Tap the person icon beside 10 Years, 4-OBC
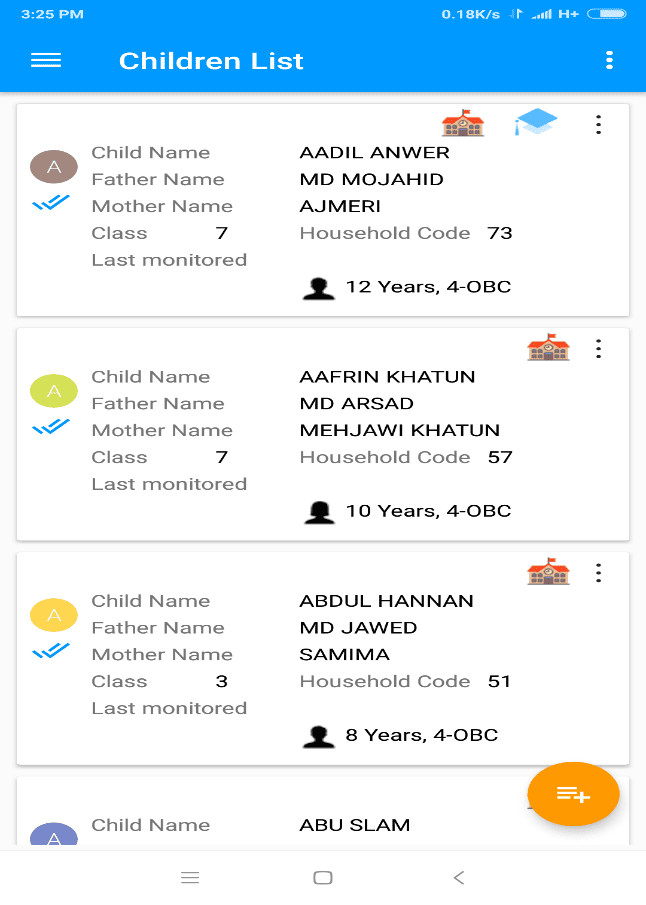Image resolution: width=646 pixels, height=905 pixels. [319, 511]
